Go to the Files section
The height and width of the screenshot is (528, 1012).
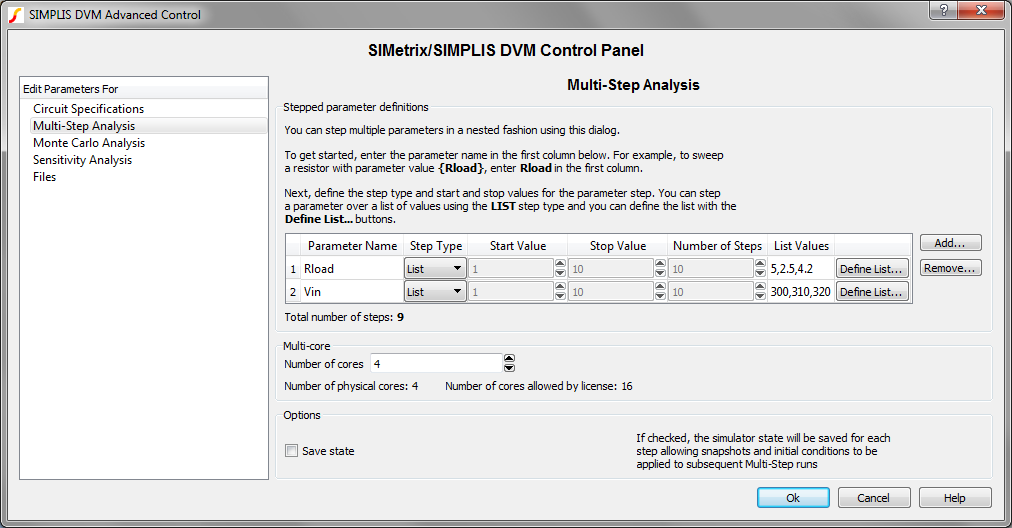(45, 177)
